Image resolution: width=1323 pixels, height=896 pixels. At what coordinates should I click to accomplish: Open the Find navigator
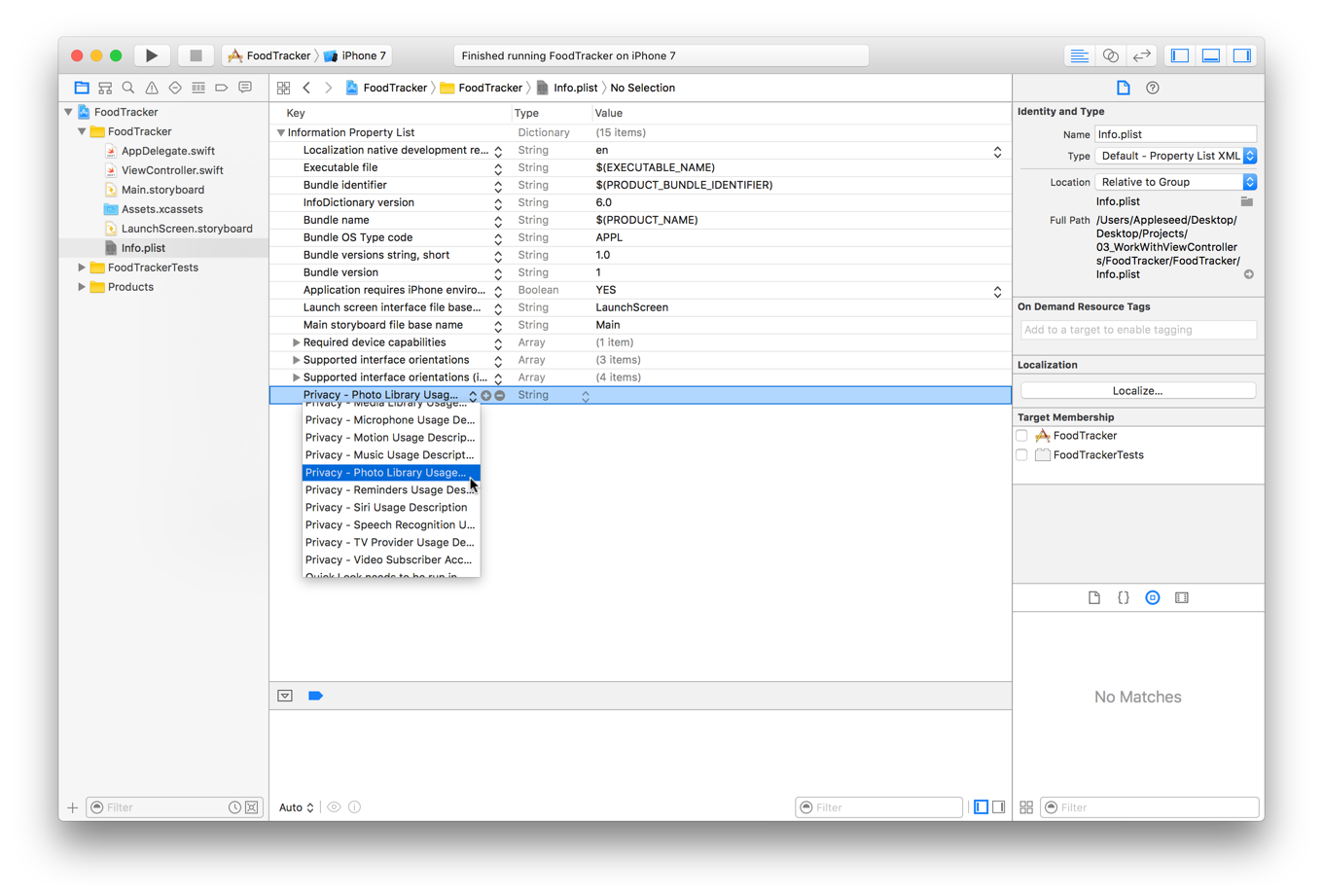point(128,88)
